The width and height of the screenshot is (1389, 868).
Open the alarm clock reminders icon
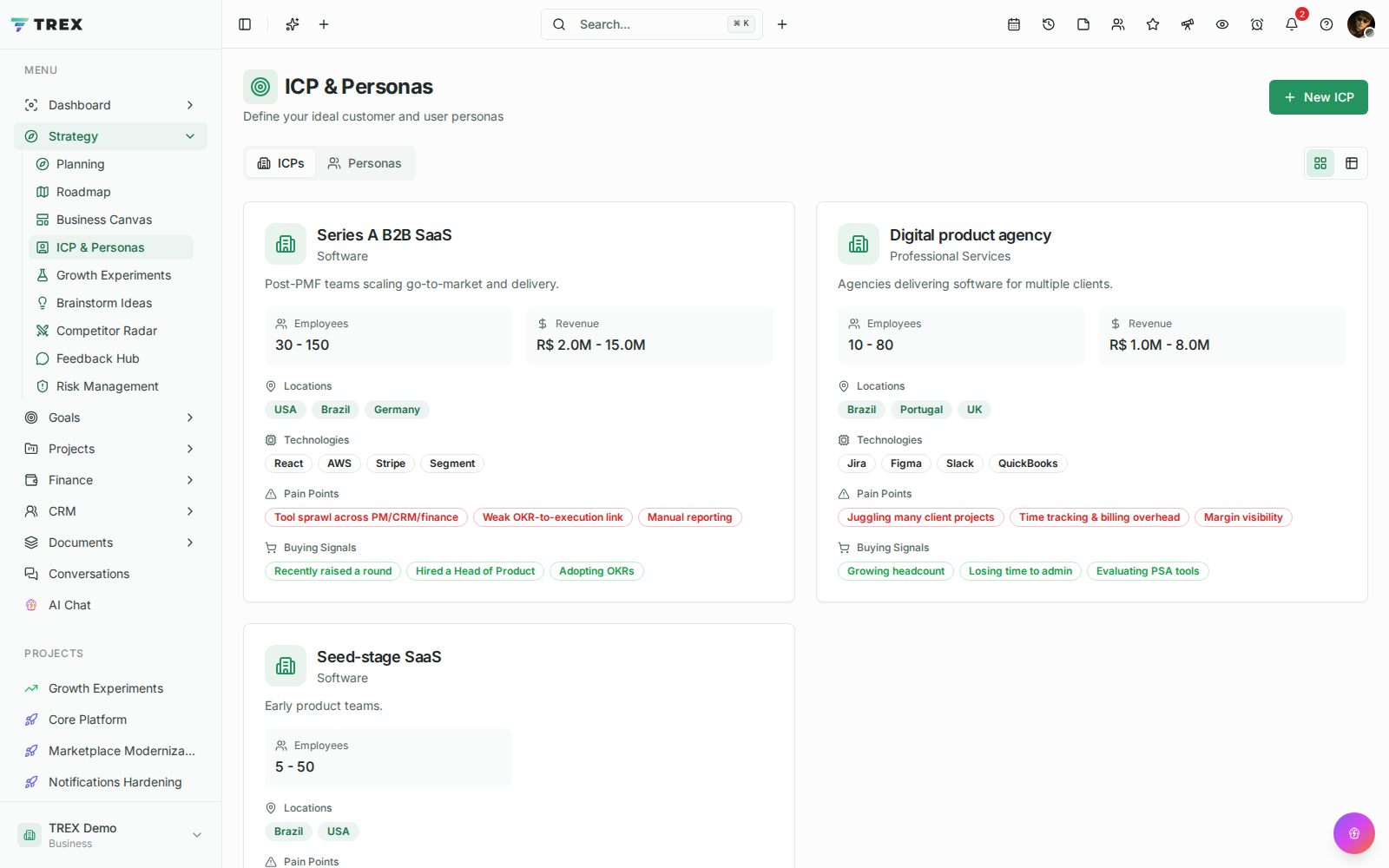1257,24
